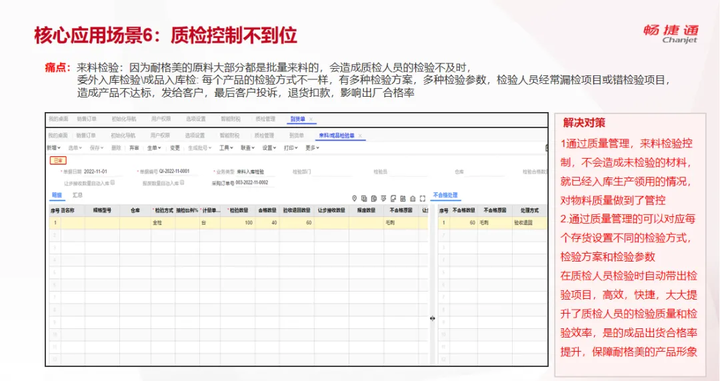Open the 设置 dropdown menu
Screen dimensions: 720x381
pyautogui.click(x=269, y=148)
